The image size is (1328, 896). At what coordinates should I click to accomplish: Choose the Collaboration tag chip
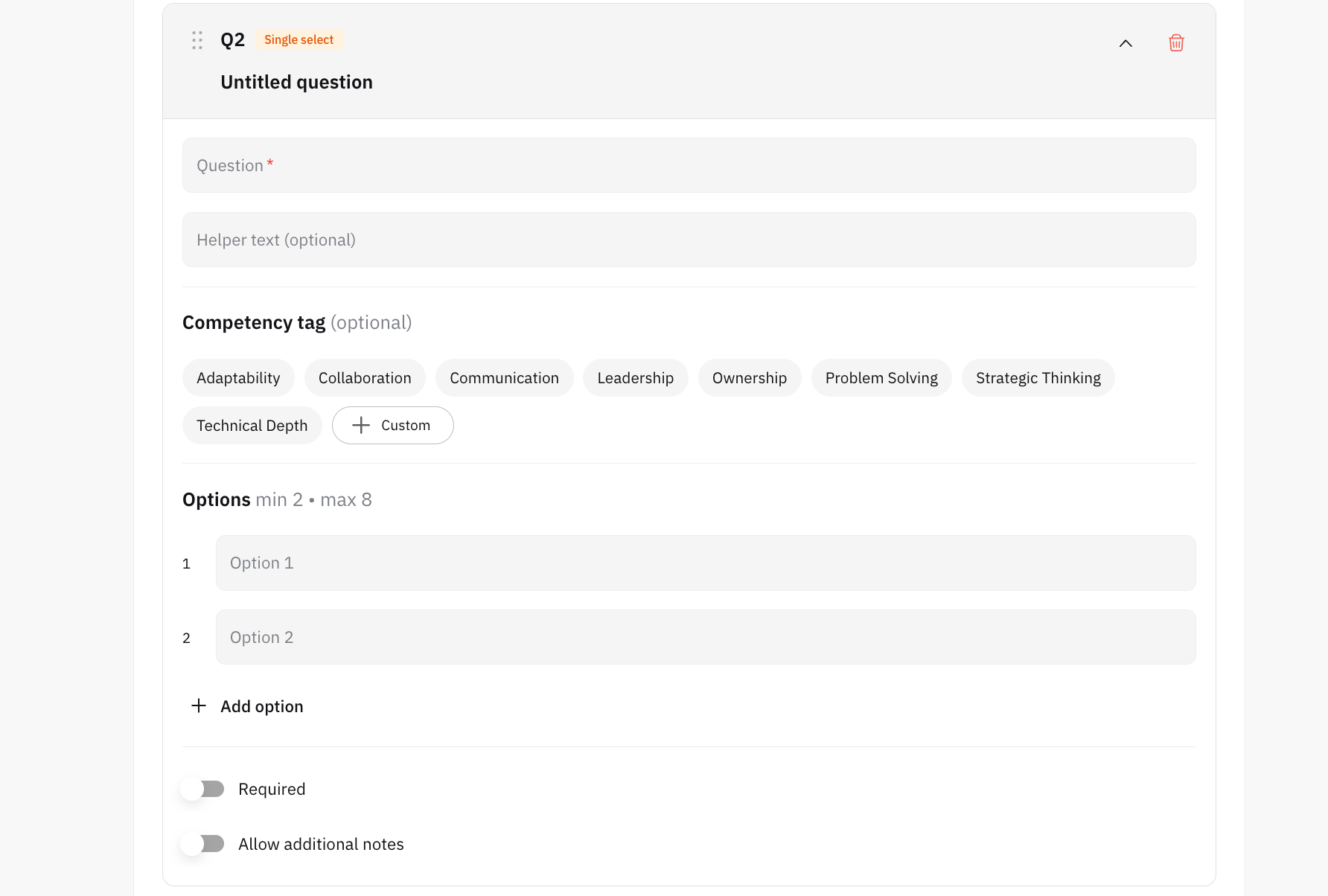click(365, 378)
